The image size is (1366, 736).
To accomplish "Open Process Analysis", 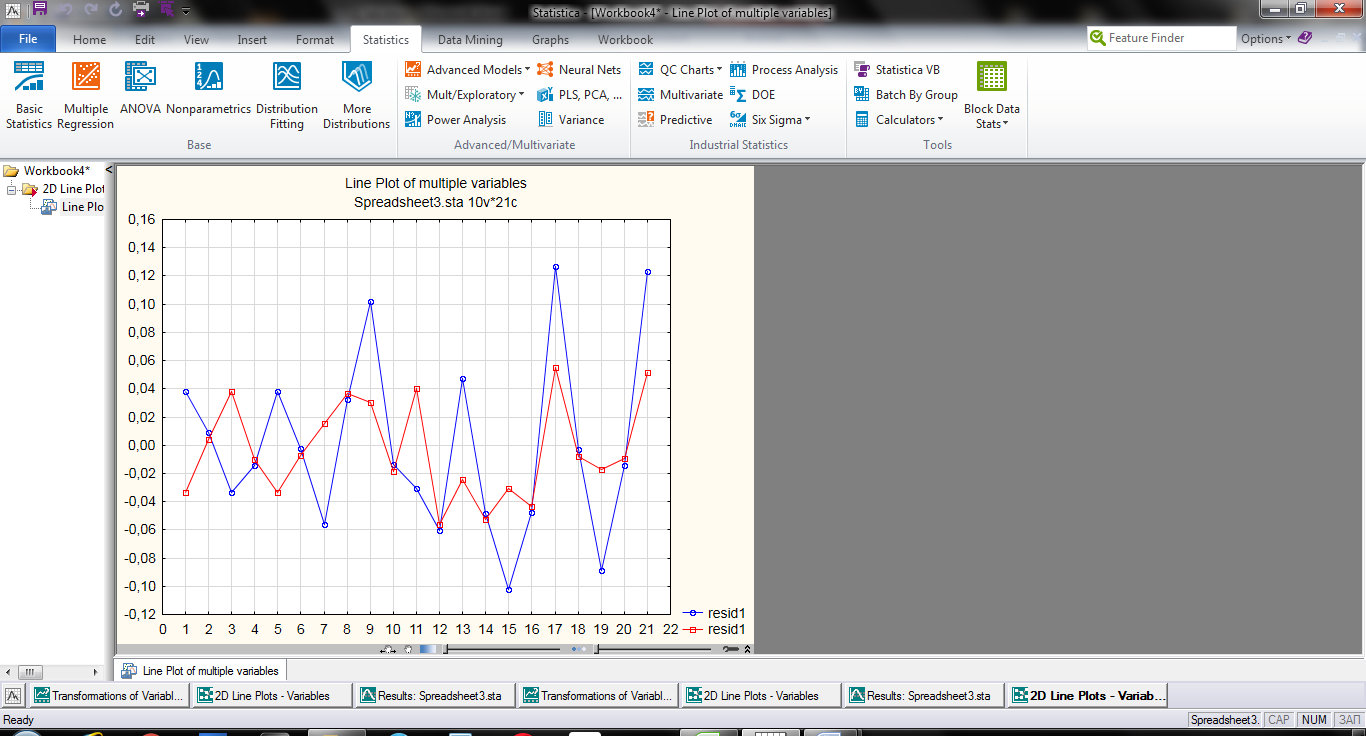I will [x=784, y=70].
